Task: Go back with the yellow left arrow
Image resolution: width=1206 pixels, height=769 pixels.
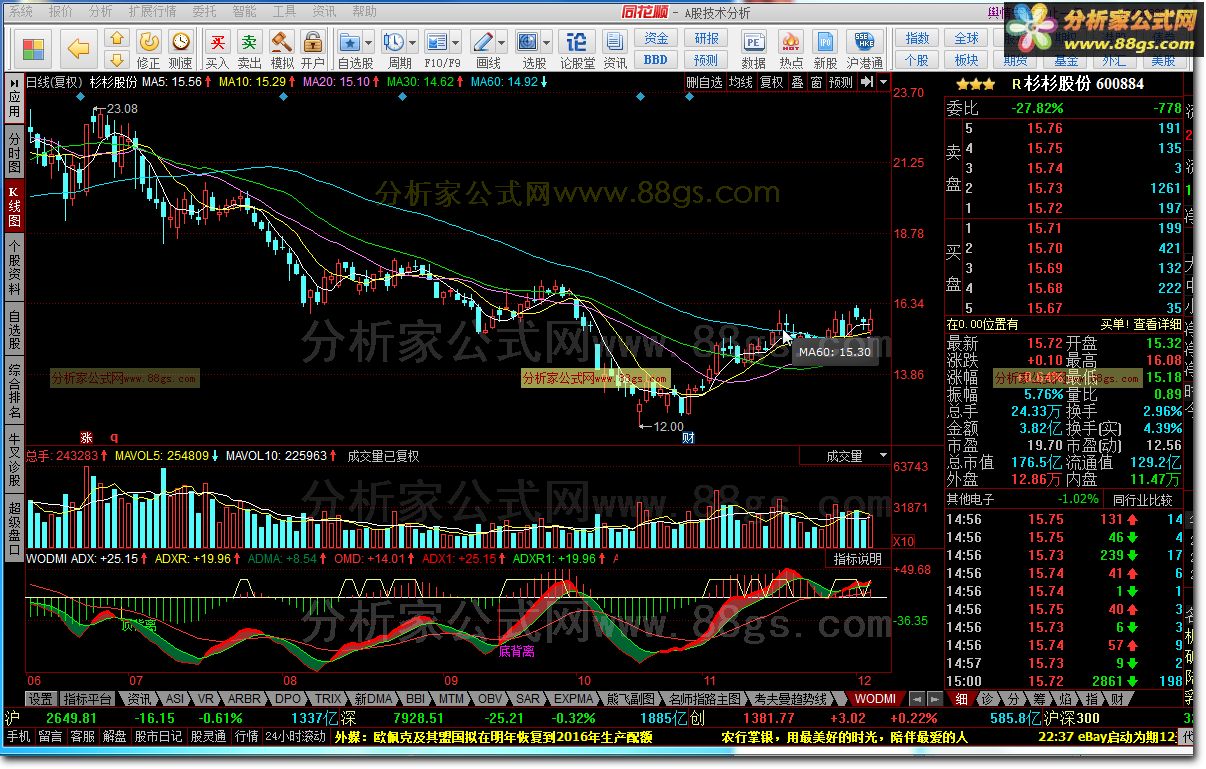Action: tap(79, 48)
